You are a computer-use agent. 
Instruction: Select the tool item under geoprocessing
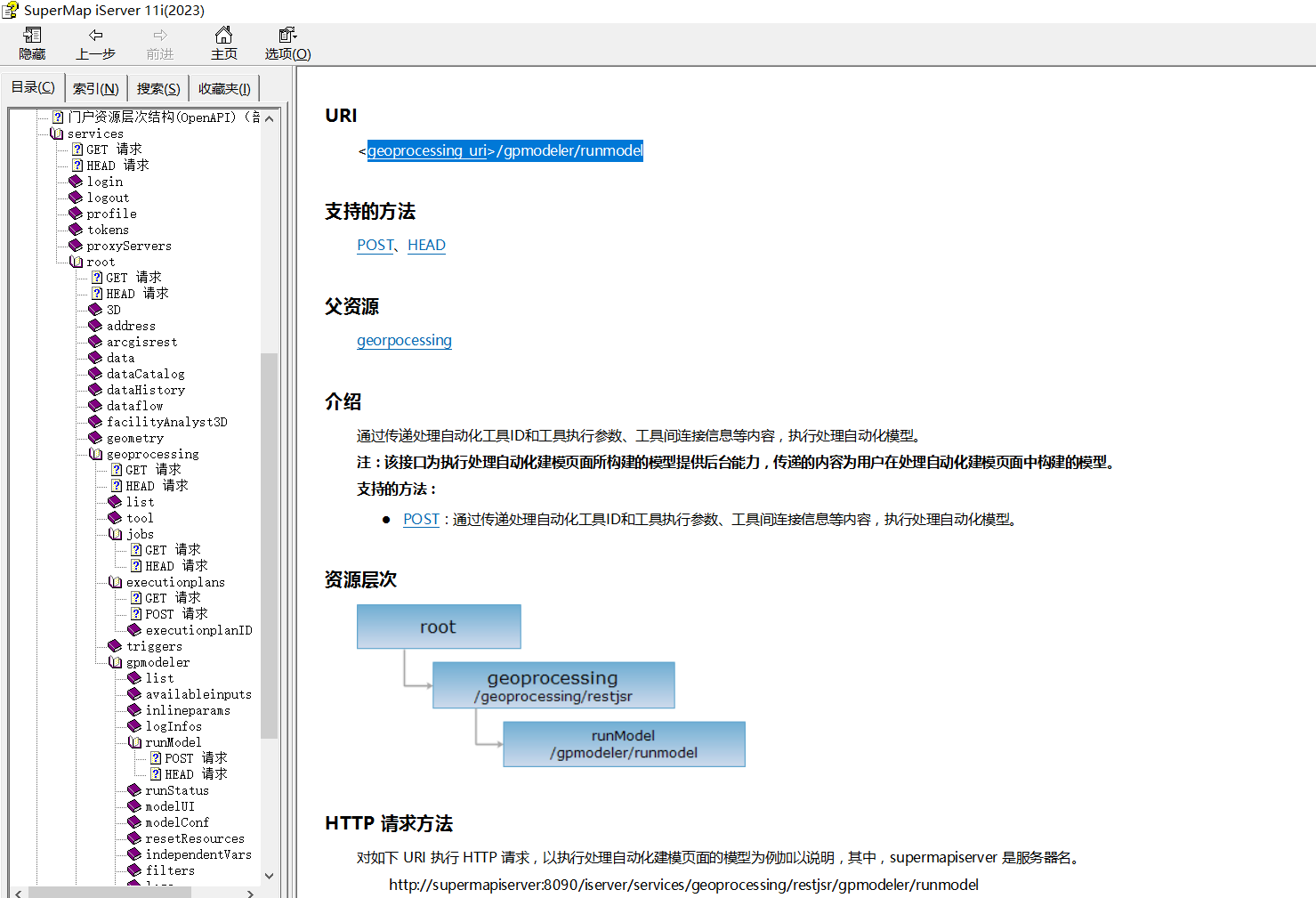140,518
